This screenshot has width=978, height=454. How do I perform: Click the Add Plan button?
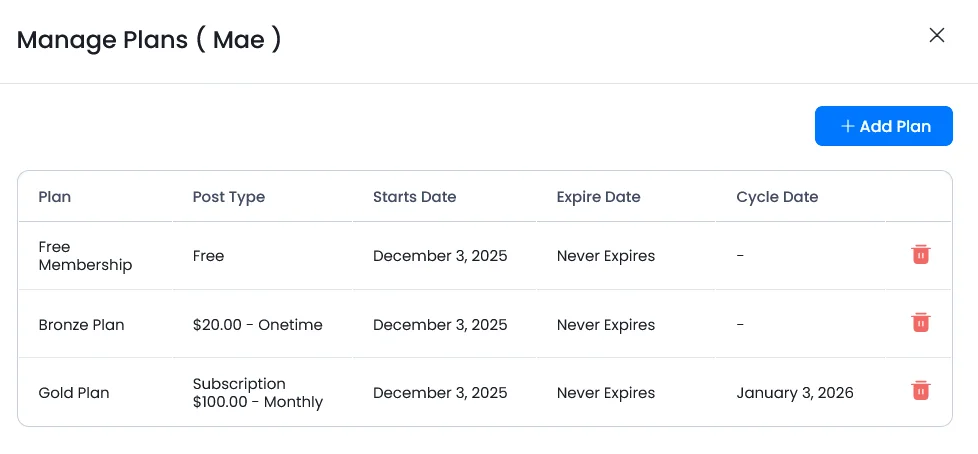coord(884,126)
